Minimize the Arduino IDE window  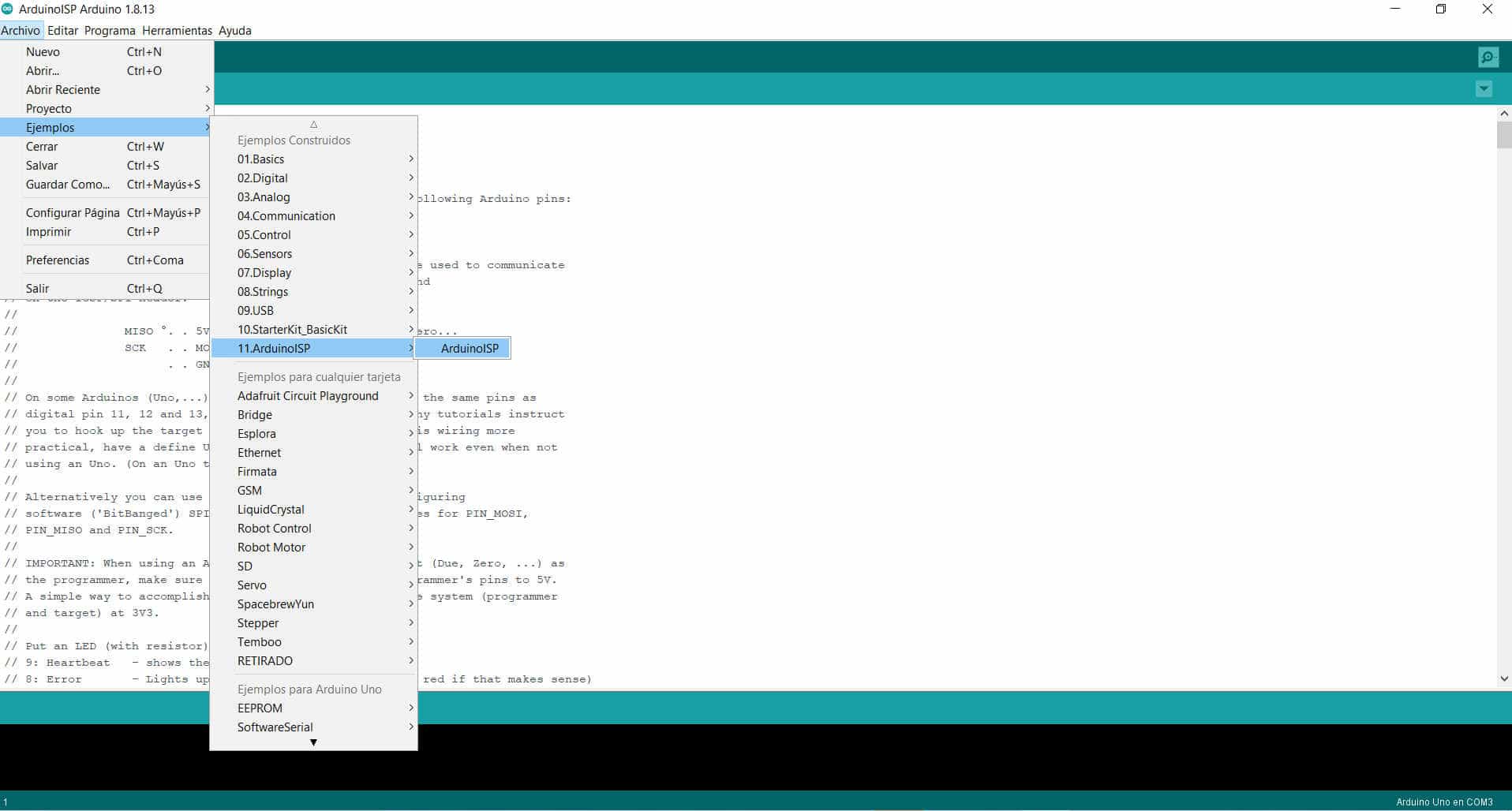pos(1395,9)
